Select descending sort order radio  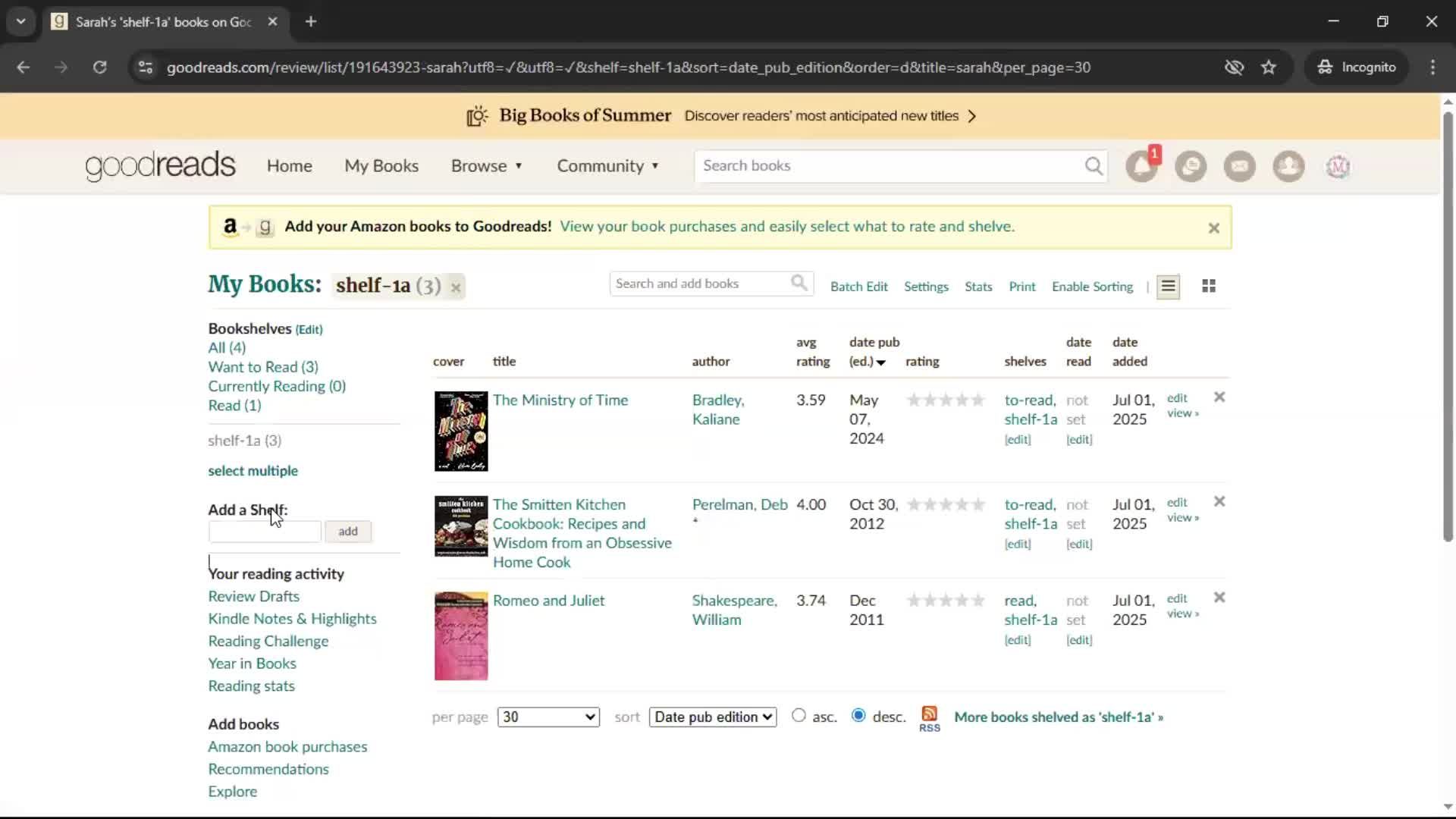(858, 715)
